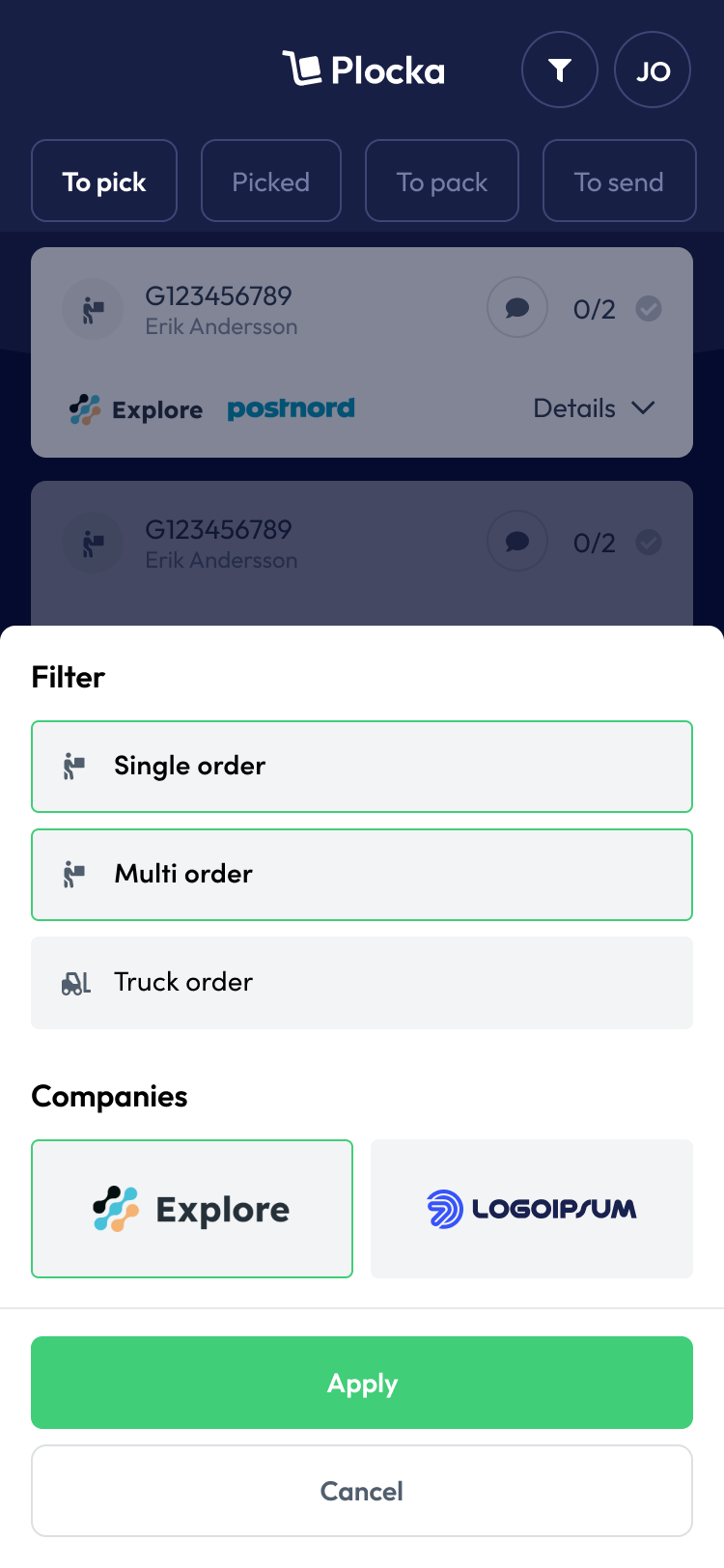Select the Logoipsum company filter
This screenshot has width=724, height=1568.
(x=532, y=1209)
